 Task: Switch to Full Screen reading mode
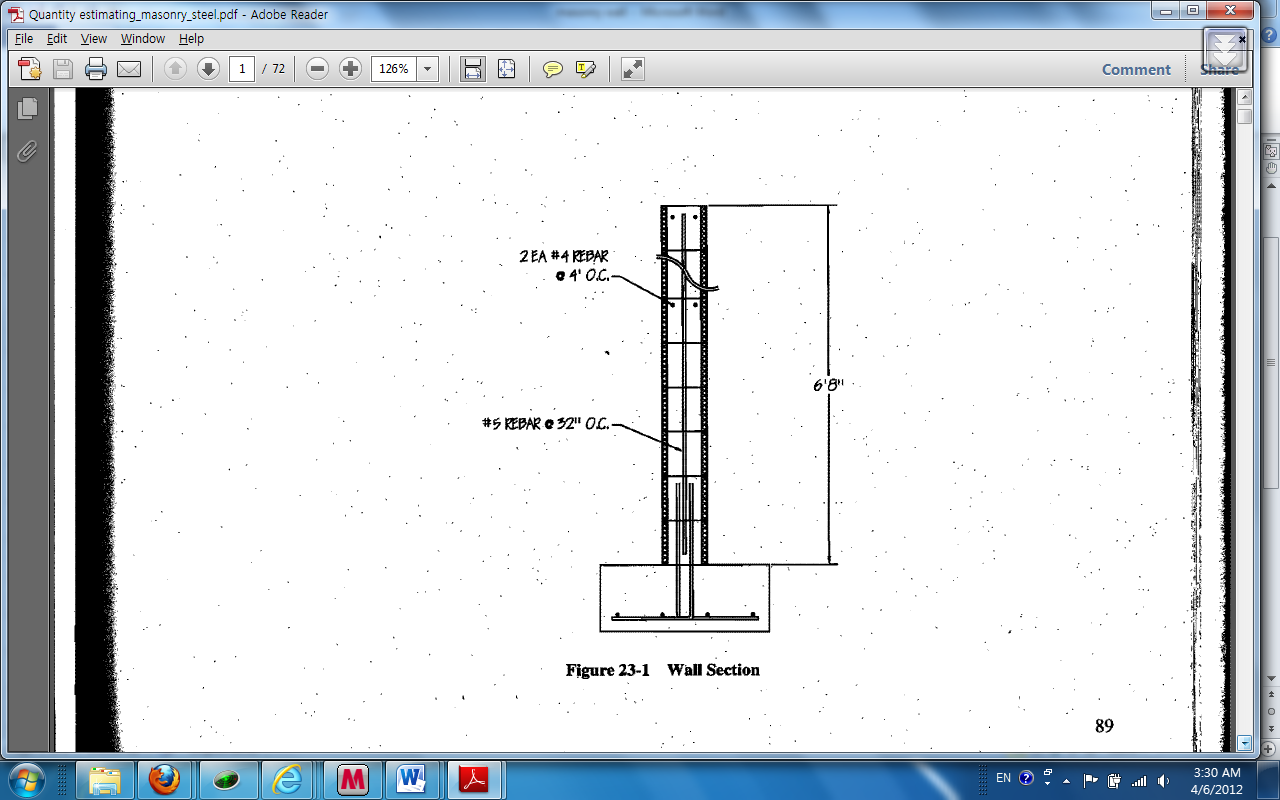click(630, 69)
